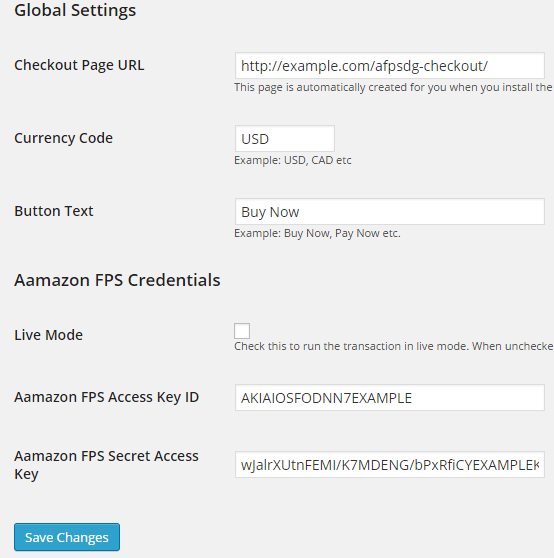Click the checkout page auto-created description text
Screen dimensions: 554x558
[393, 88]
